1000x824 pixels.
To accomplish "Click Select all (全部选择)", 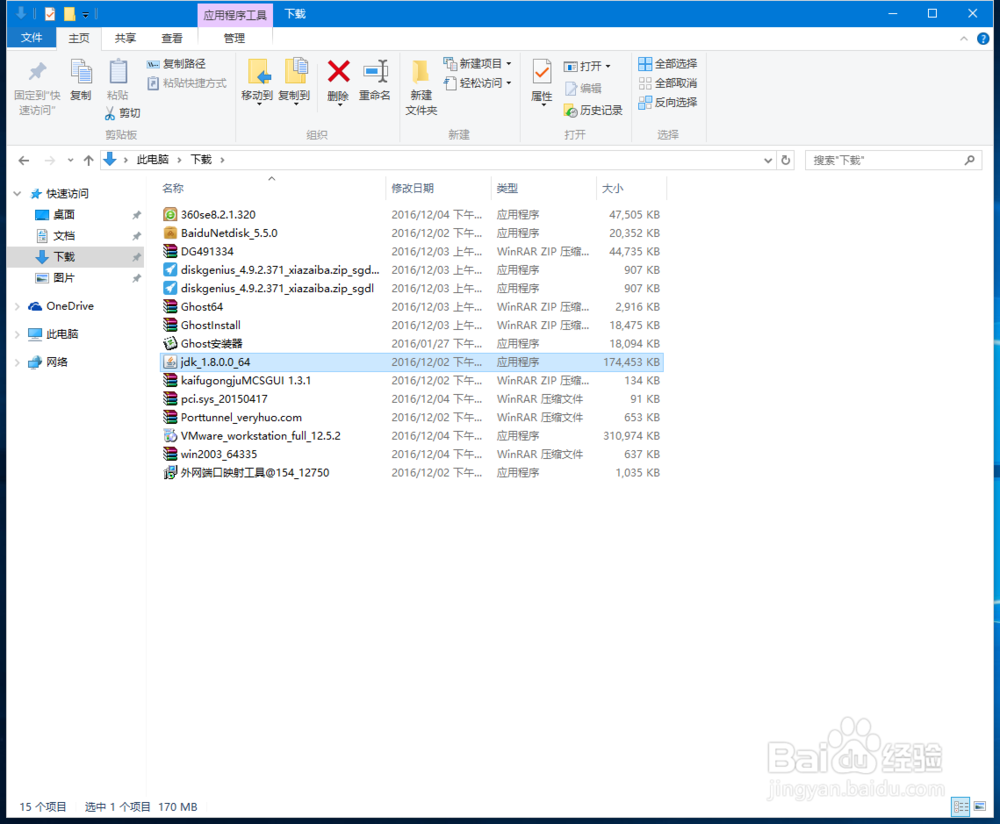I will pos(668,64).
